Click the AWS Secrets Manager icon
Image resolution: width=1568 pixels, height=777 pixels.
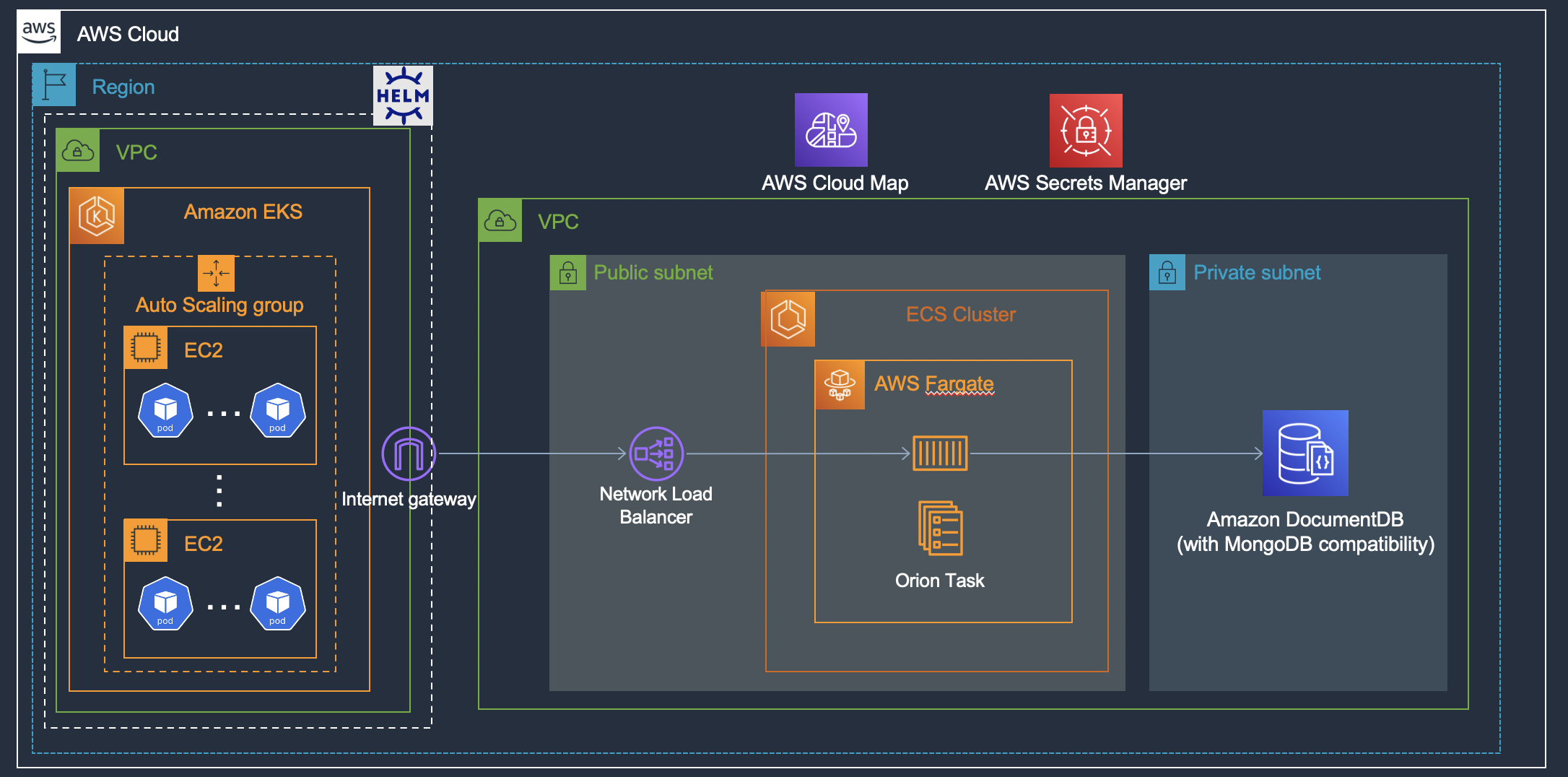[x=1086, y=131]
